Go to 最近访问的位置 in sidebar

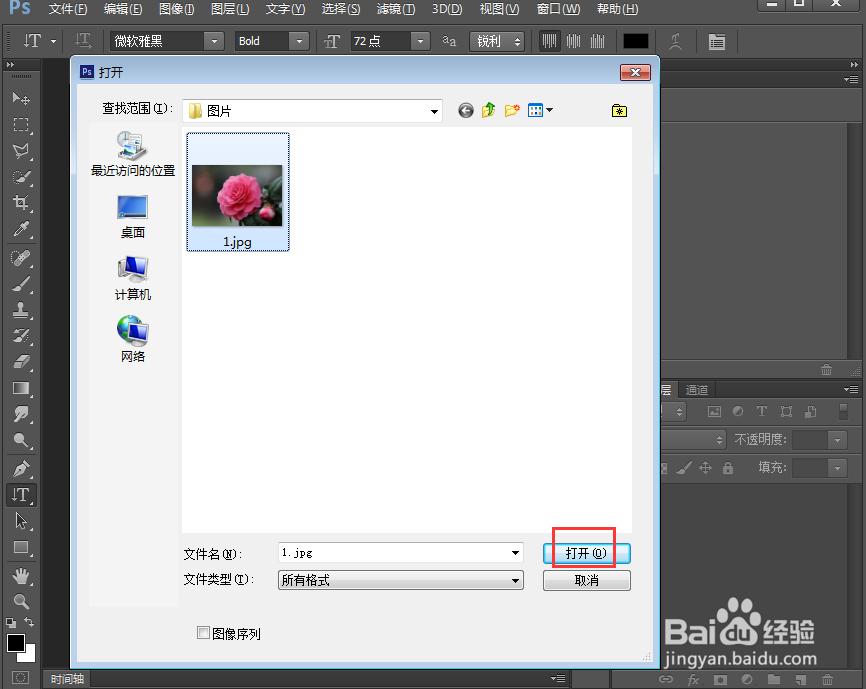pos(133,154)
